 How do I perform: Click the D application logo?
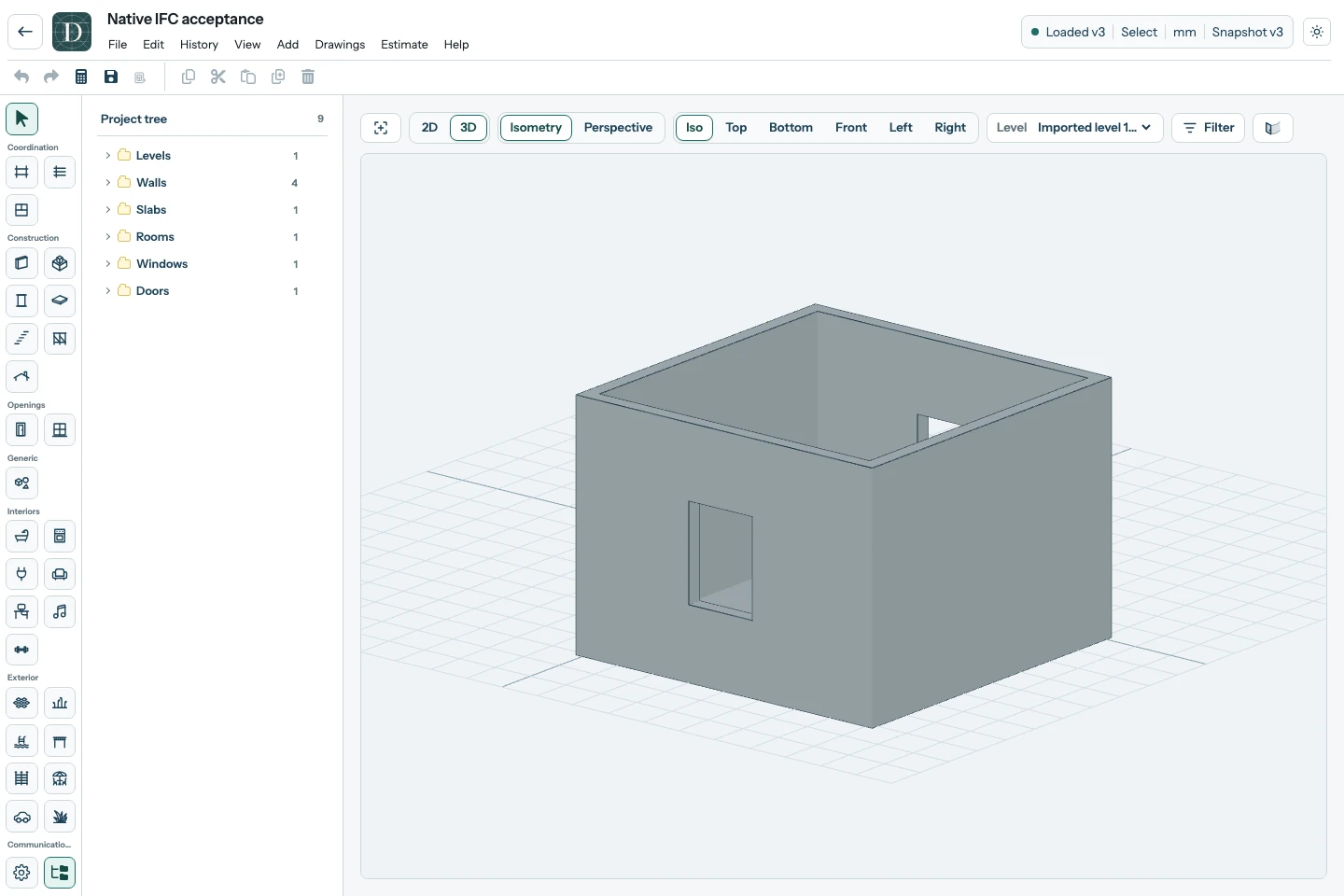[72, 32]
